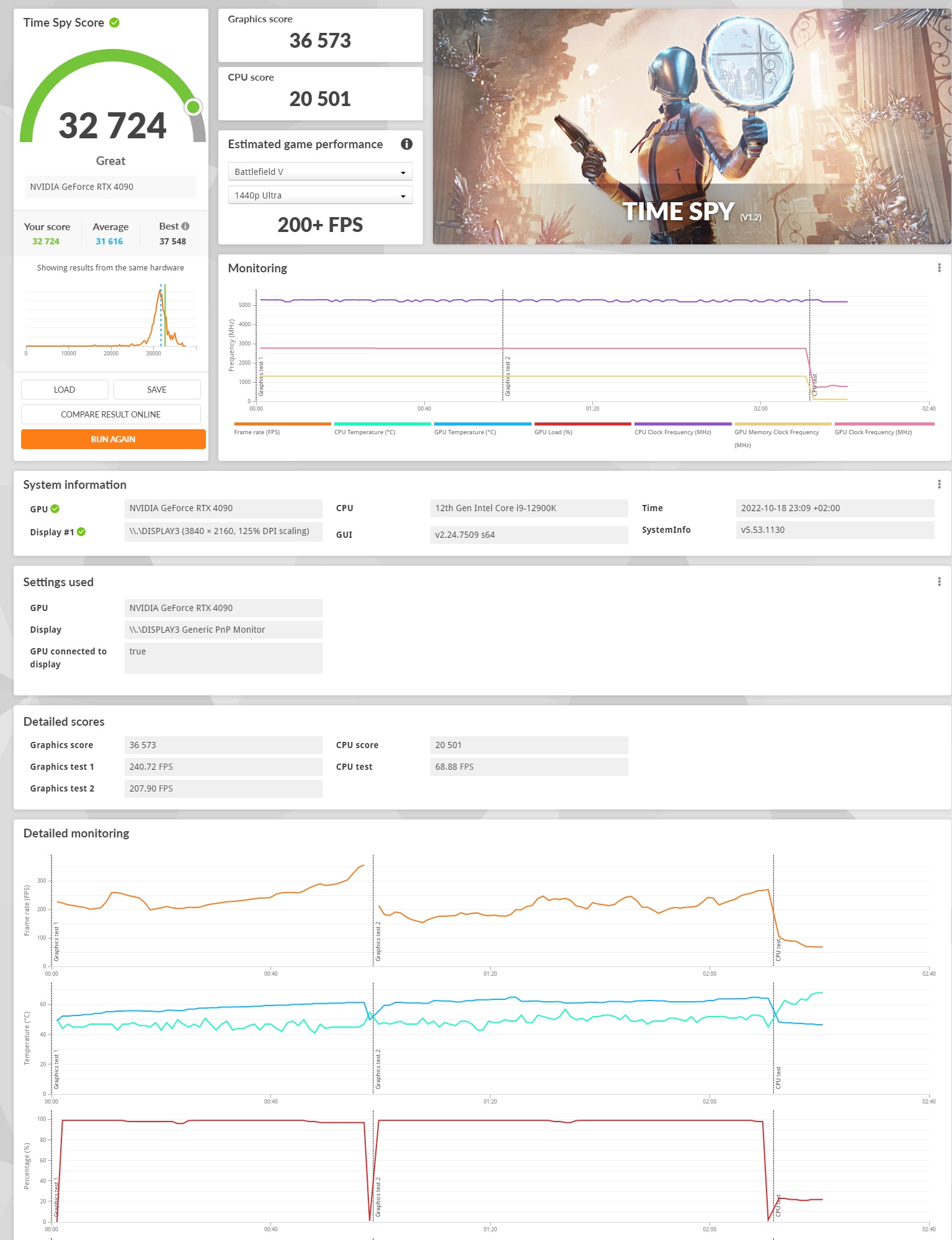Toggle the GPU Load (%) legend item
The height and width of the screenshot is (1240, 952).
[582, 429]
